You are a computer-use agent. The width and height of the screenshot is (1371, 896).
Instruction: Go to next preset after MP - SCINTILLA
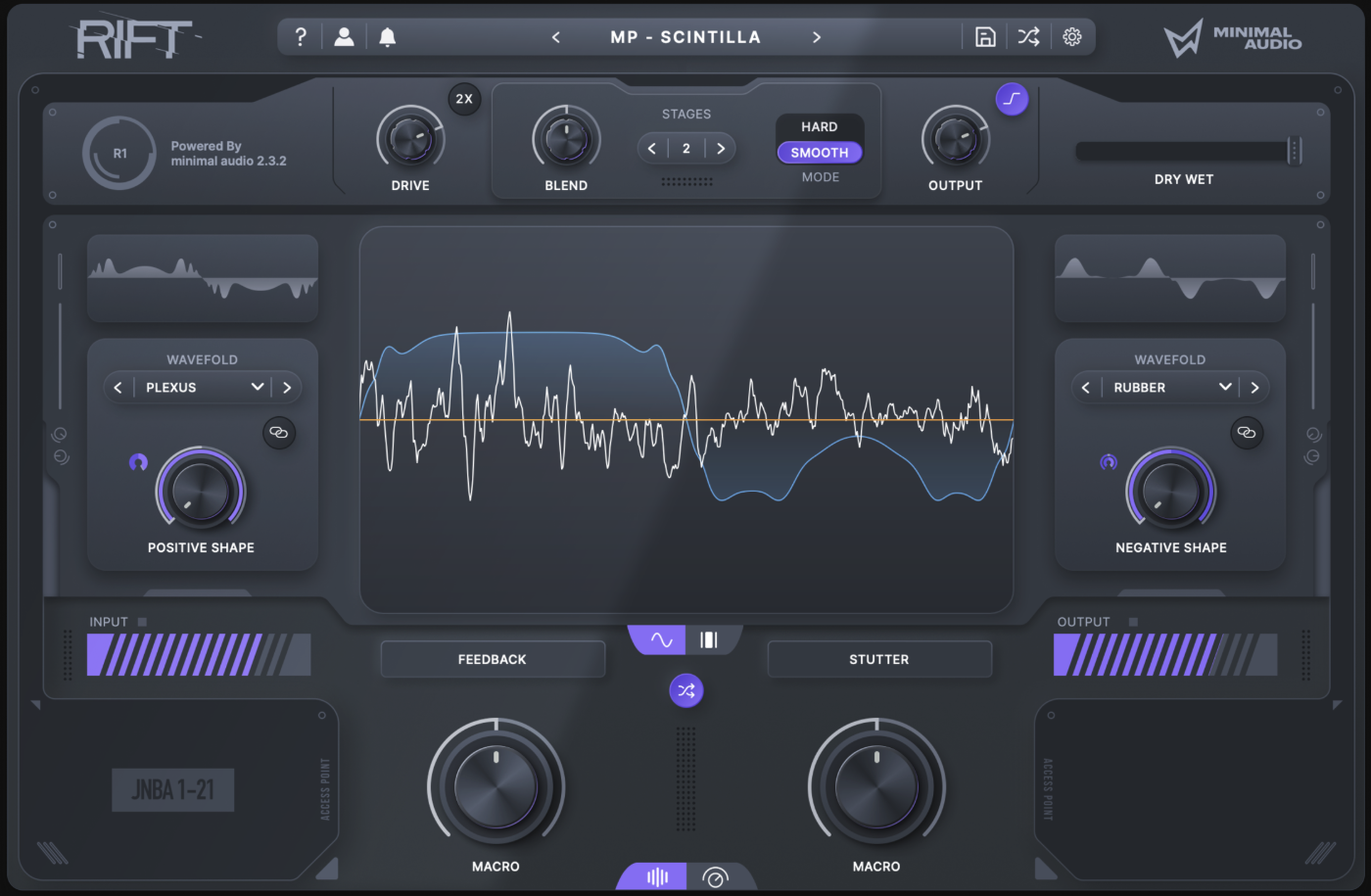[x=817, y=37]
